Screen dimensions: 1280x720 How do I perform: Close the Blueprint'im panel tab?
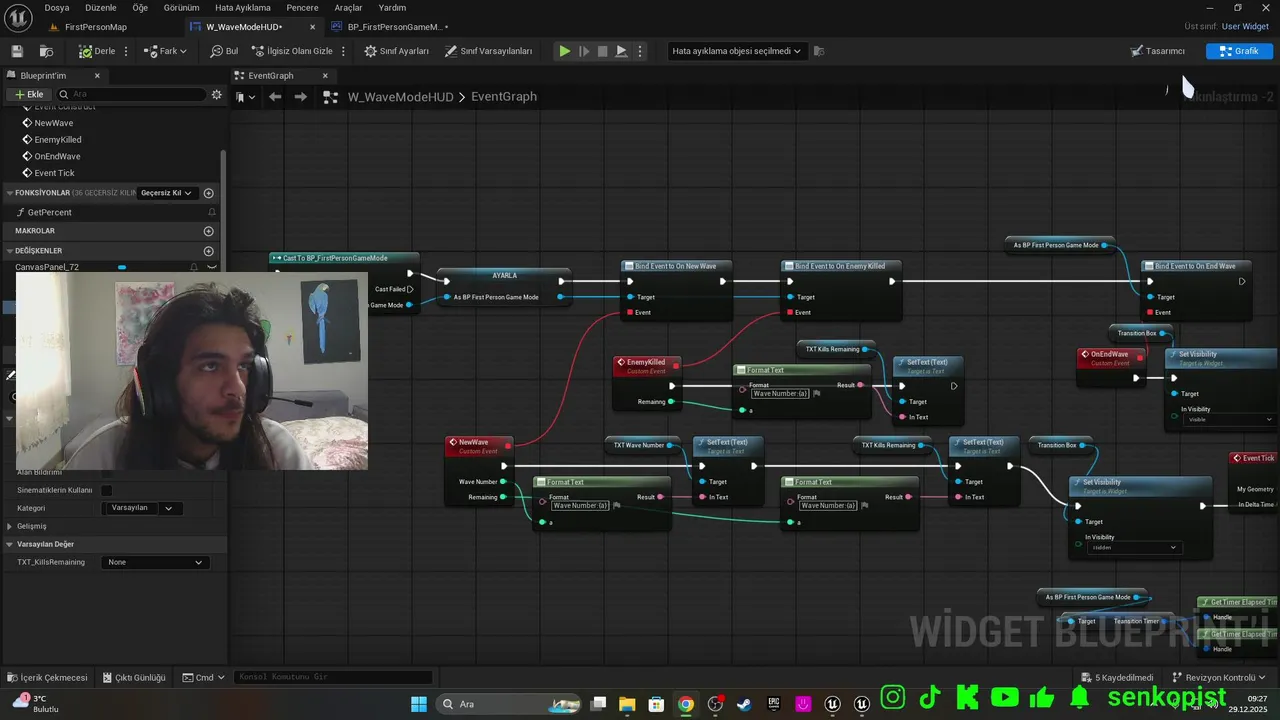click(x=97, y=75)
